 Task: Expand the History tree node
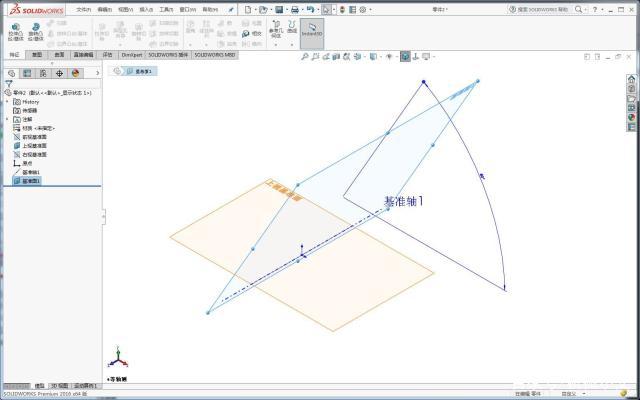[7, 102]
